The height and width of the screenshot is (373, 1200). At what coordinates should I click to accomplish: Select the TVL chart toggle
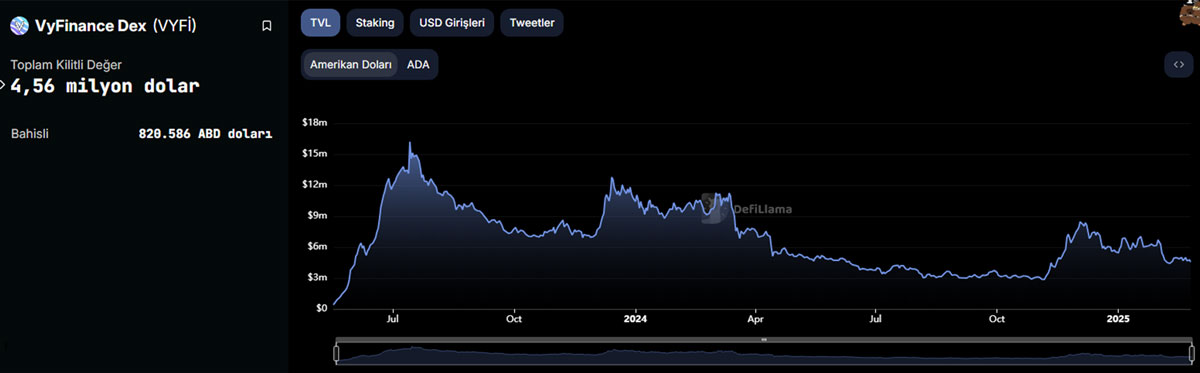pyautogui.click(x=321, y=22)
